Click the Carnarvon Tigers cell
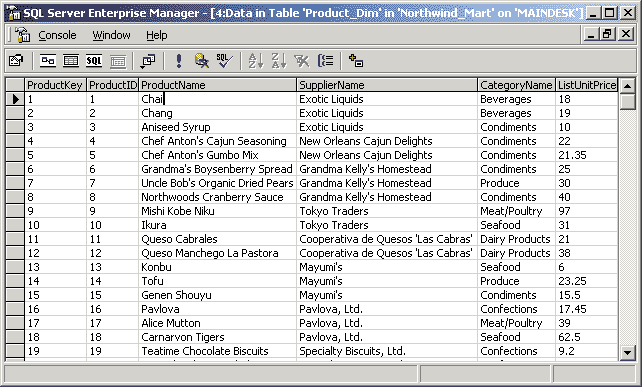This screenshot has width=642, height=387. click(x=217, y=337)
